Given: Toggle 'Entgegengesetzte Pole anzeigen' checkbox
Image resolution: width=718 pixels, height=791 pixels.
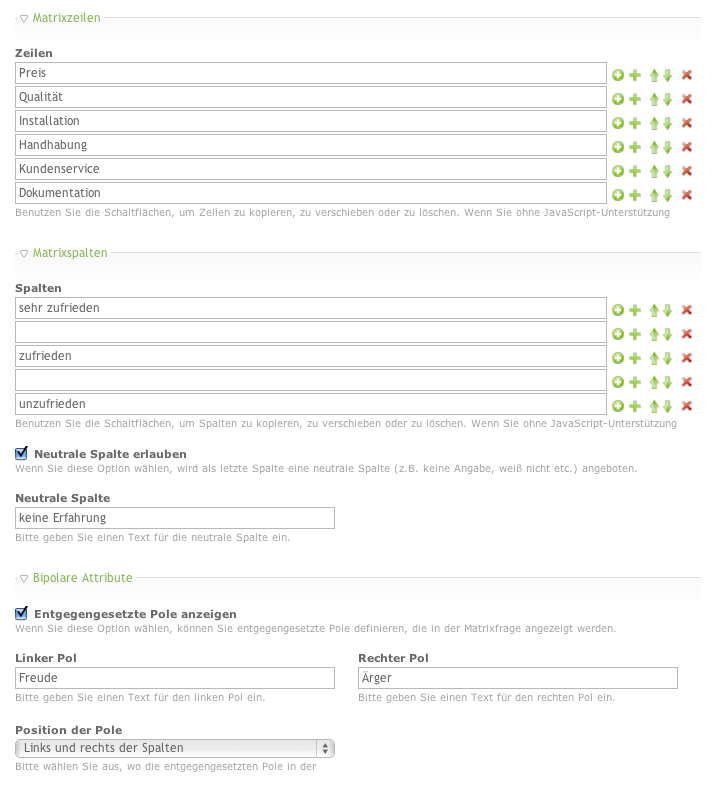Looking at the screenshot, I should [x=22, y=613].
